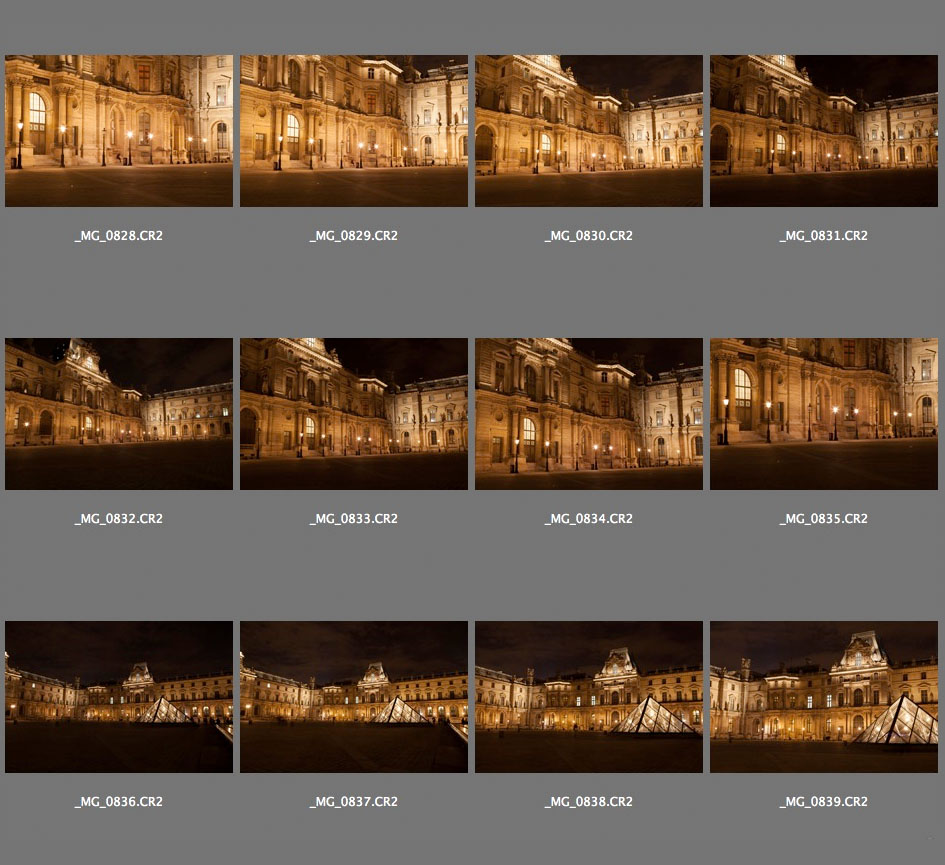The height and width of the screenshot is (865, 945).
Task: Select the _MG_0834.CR2 filename label
Action: tap(589, 519)
